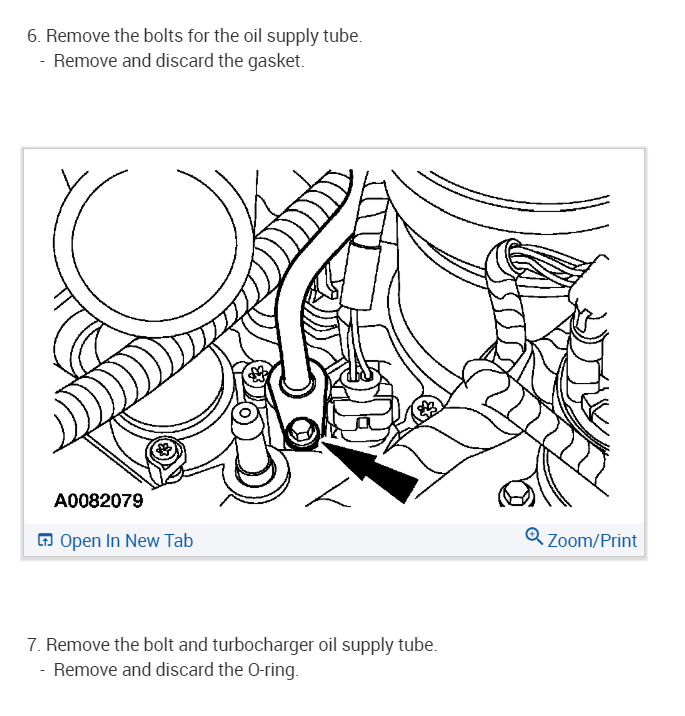The height and width of the screenshot is (716, 685).
Task: Select step 6 oil supply tube bolts text
Action: click(x=194, y=36)
